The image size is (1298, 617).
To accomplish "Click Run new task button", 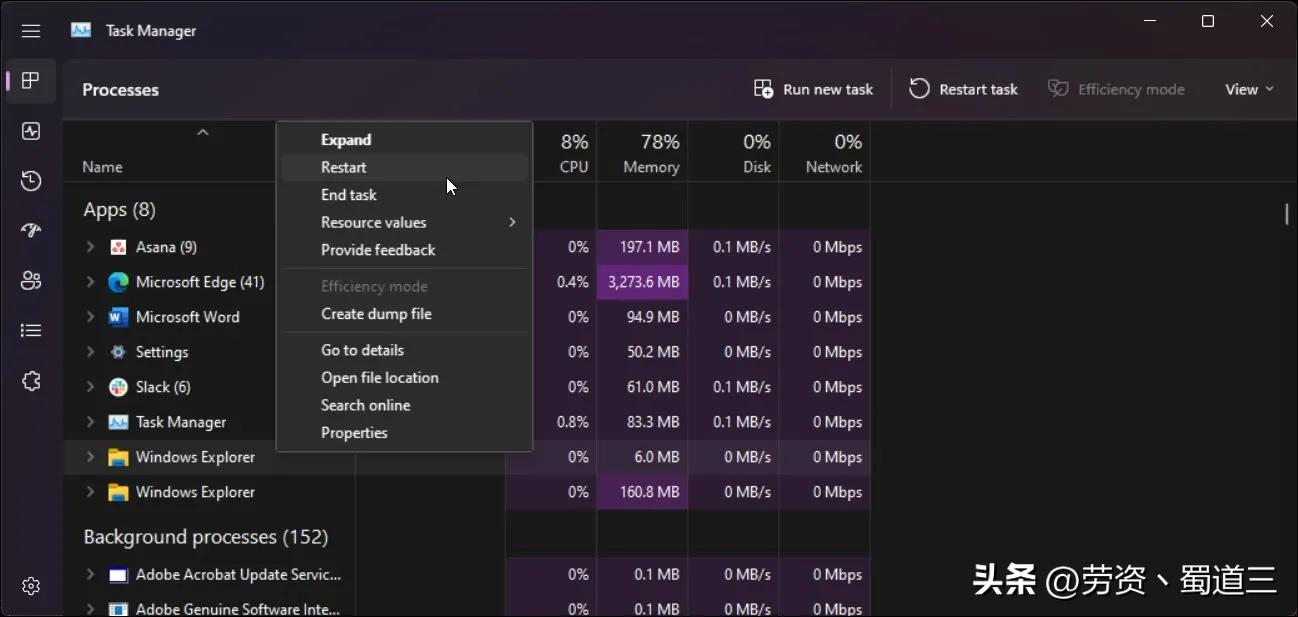I will pyautogui.click(x=813, y=89).
